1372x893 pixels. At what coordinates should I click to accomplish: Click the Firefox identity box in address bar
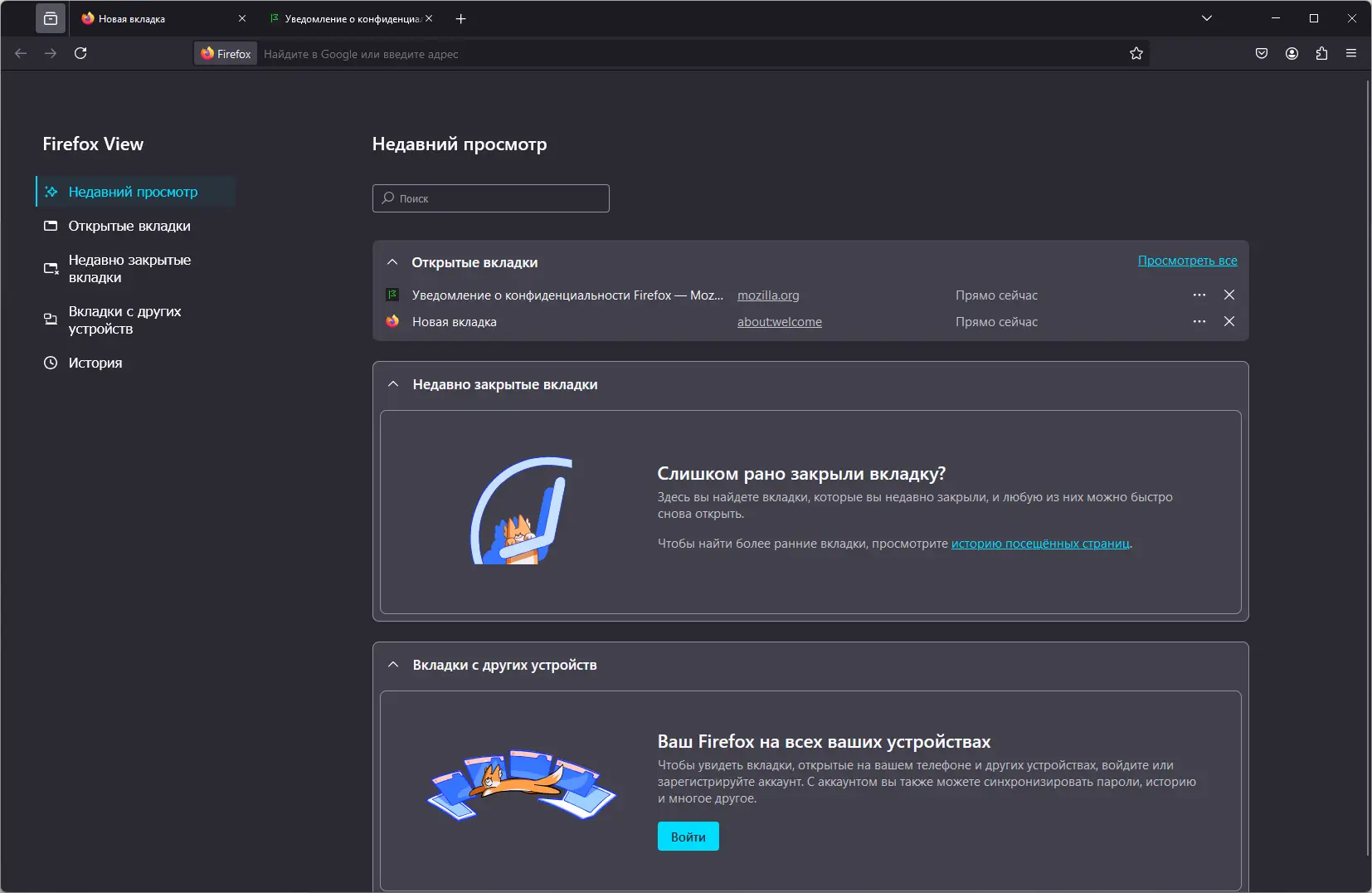tap(226, 54)
